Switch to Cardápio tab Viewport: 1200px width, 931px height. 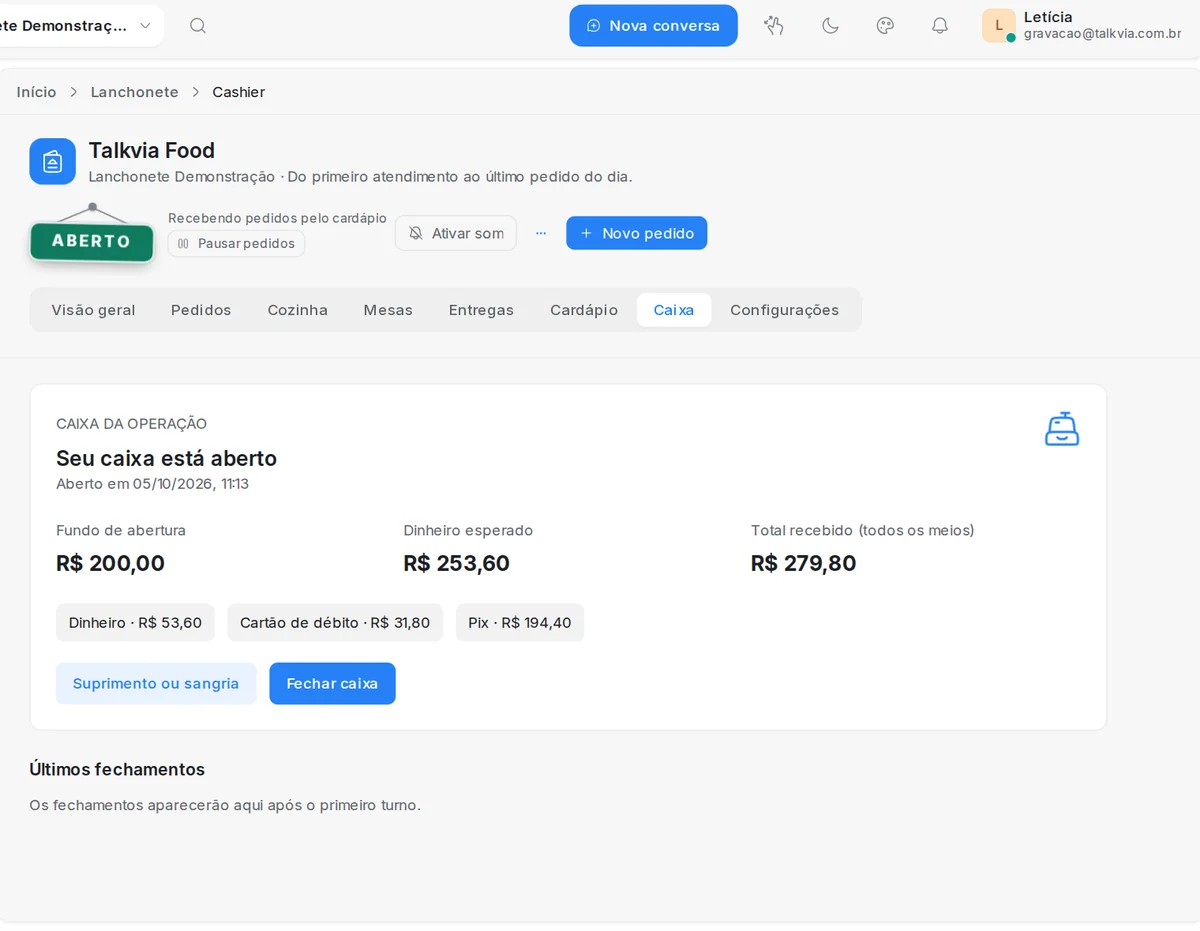click(x=584, y=310)
